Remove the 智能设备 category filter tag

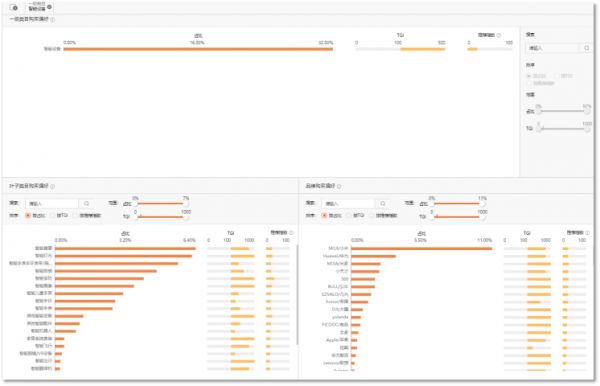pyautogui.click(x=49, y=7)
